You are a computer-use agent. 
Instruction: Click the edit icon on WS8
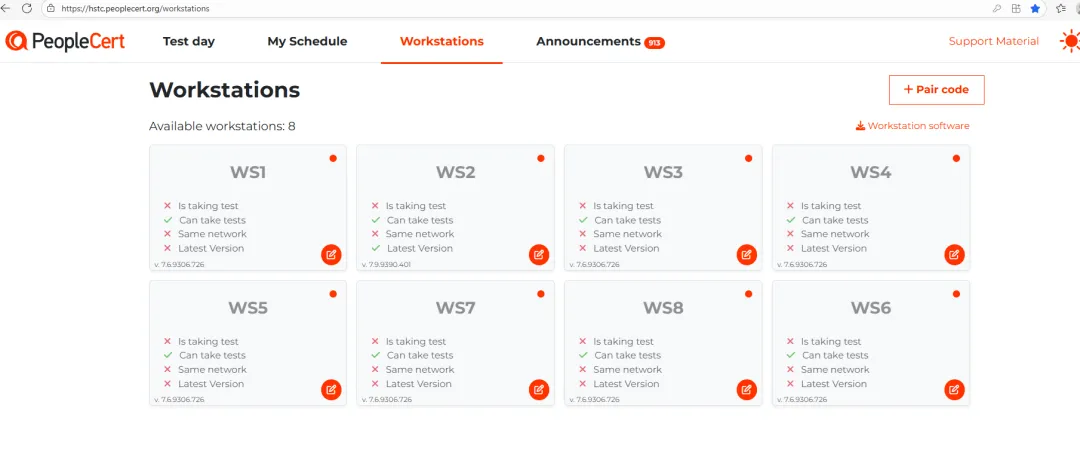746,389
